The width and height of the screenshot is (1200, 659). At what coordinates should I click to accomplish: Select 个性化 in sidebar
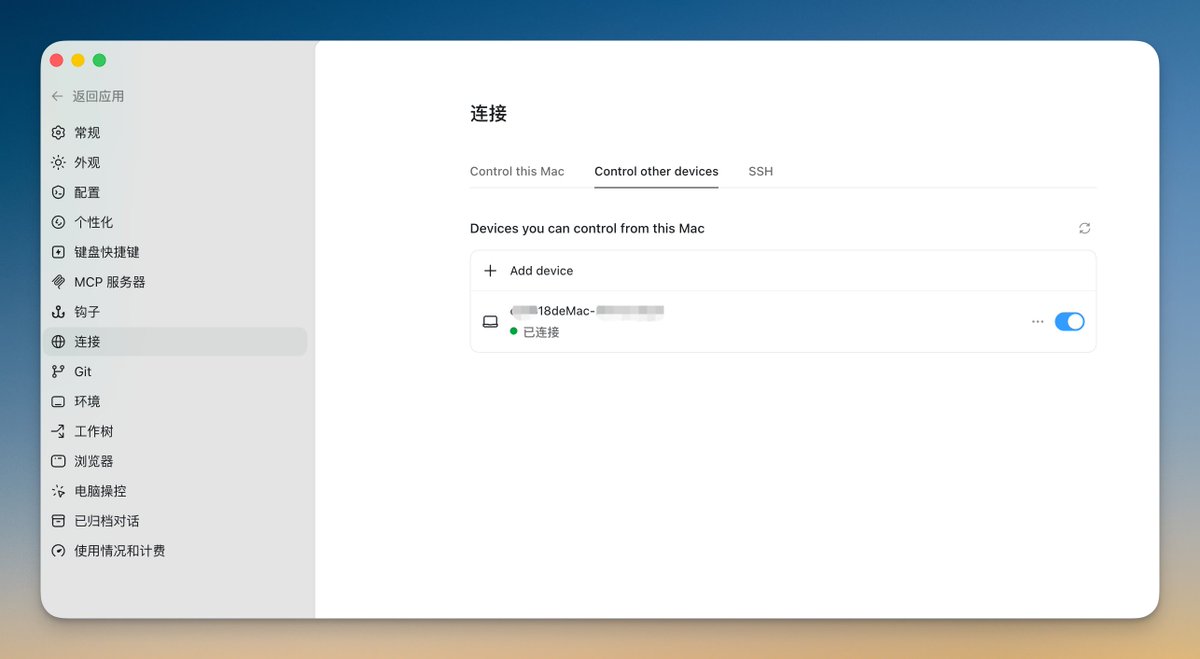coord(174,222)
